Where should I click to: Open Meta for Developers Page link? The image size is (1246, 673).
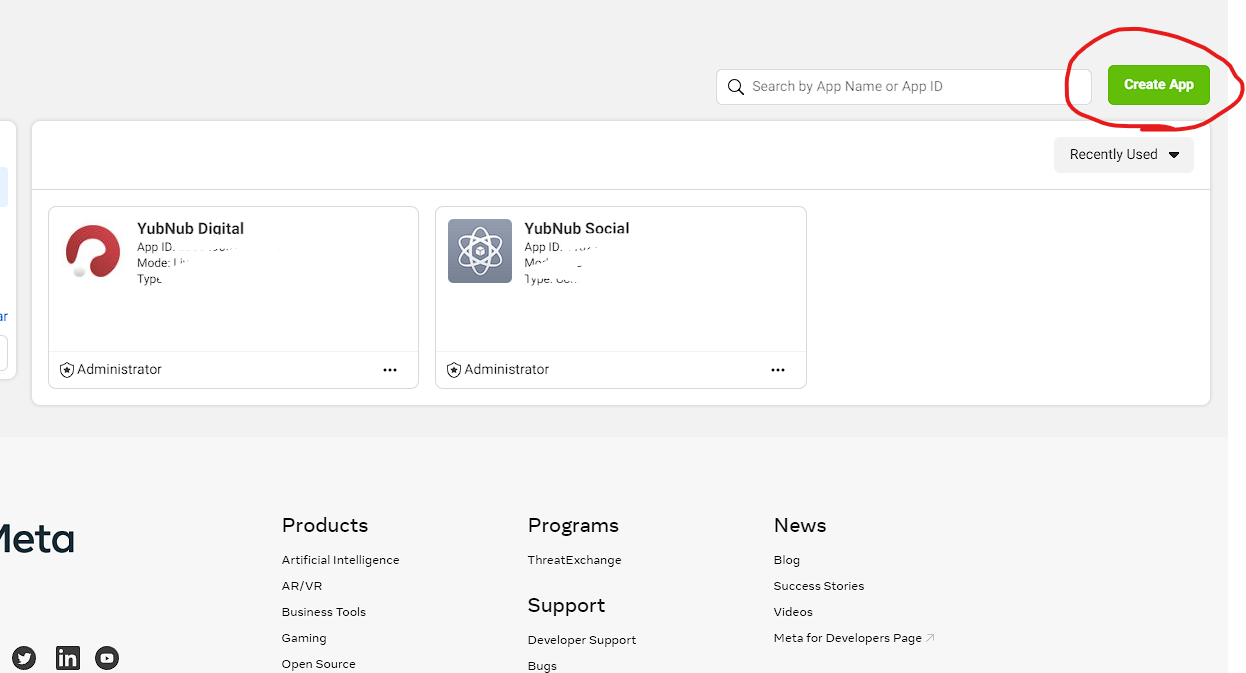pyautogui.click(x=854, y=638)
